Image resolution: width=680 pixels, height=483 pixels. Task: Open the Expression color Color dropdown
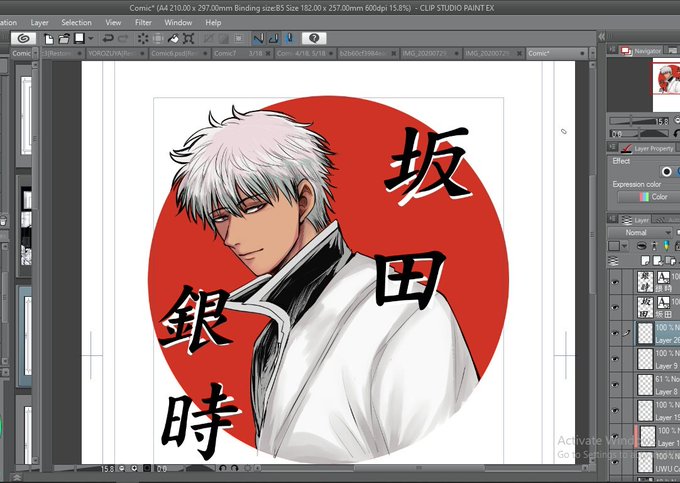pos(649,197)
